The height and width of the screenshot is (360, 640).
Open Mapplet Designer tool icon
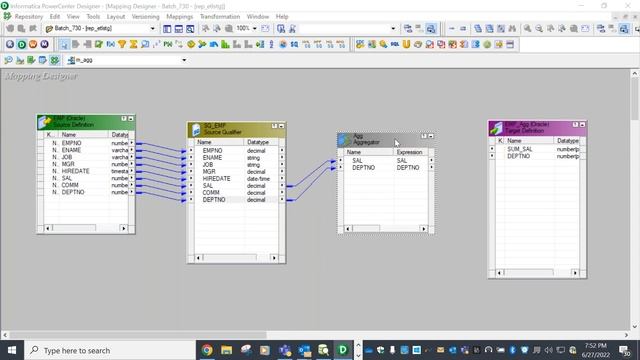42,60
